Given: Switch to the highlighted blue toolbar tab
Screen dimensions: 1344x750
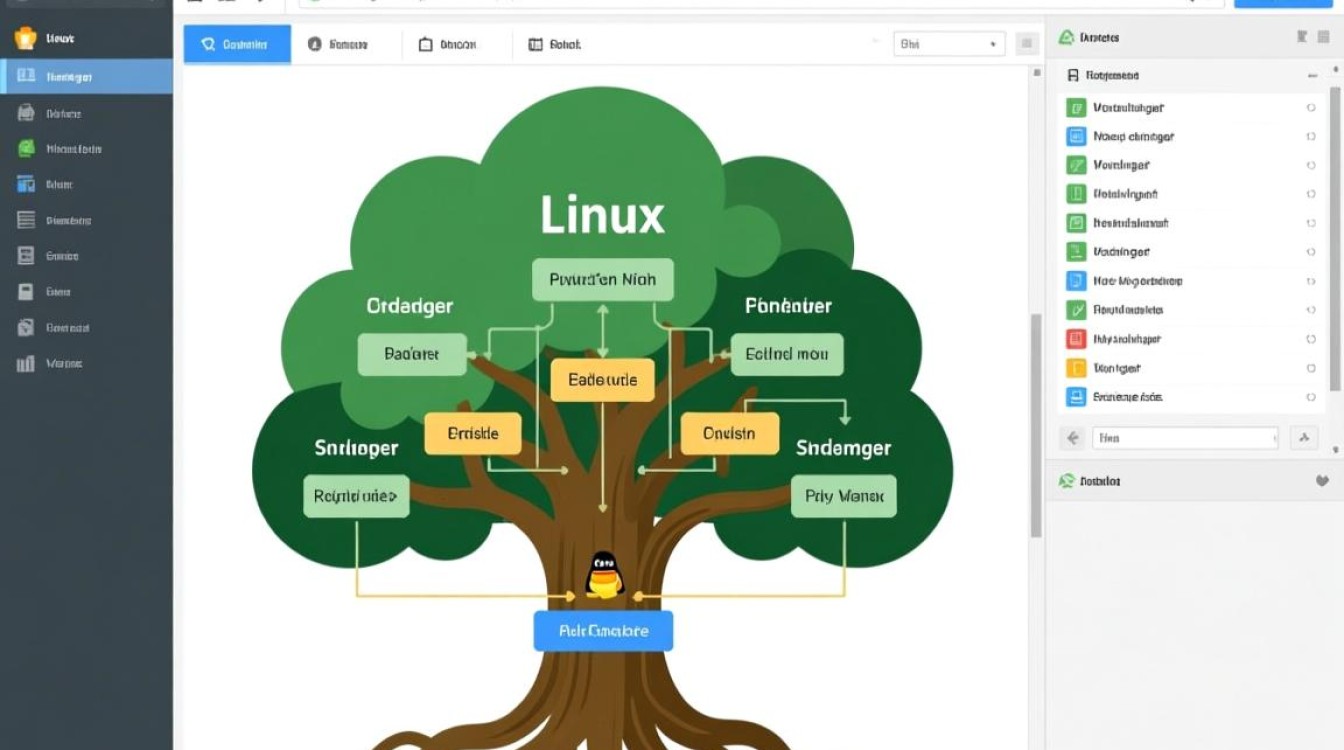Looking at the screenshot, I should [237, 44].
